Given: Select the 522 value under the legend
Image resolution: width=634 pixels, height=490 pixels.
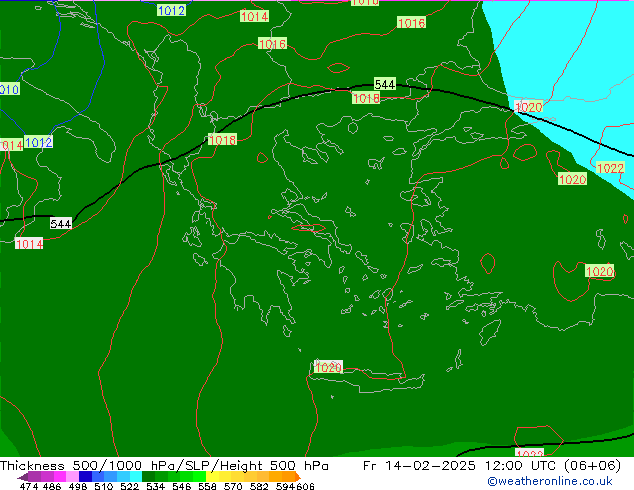Looking at the screenshot, I should (x=129, y=486).
